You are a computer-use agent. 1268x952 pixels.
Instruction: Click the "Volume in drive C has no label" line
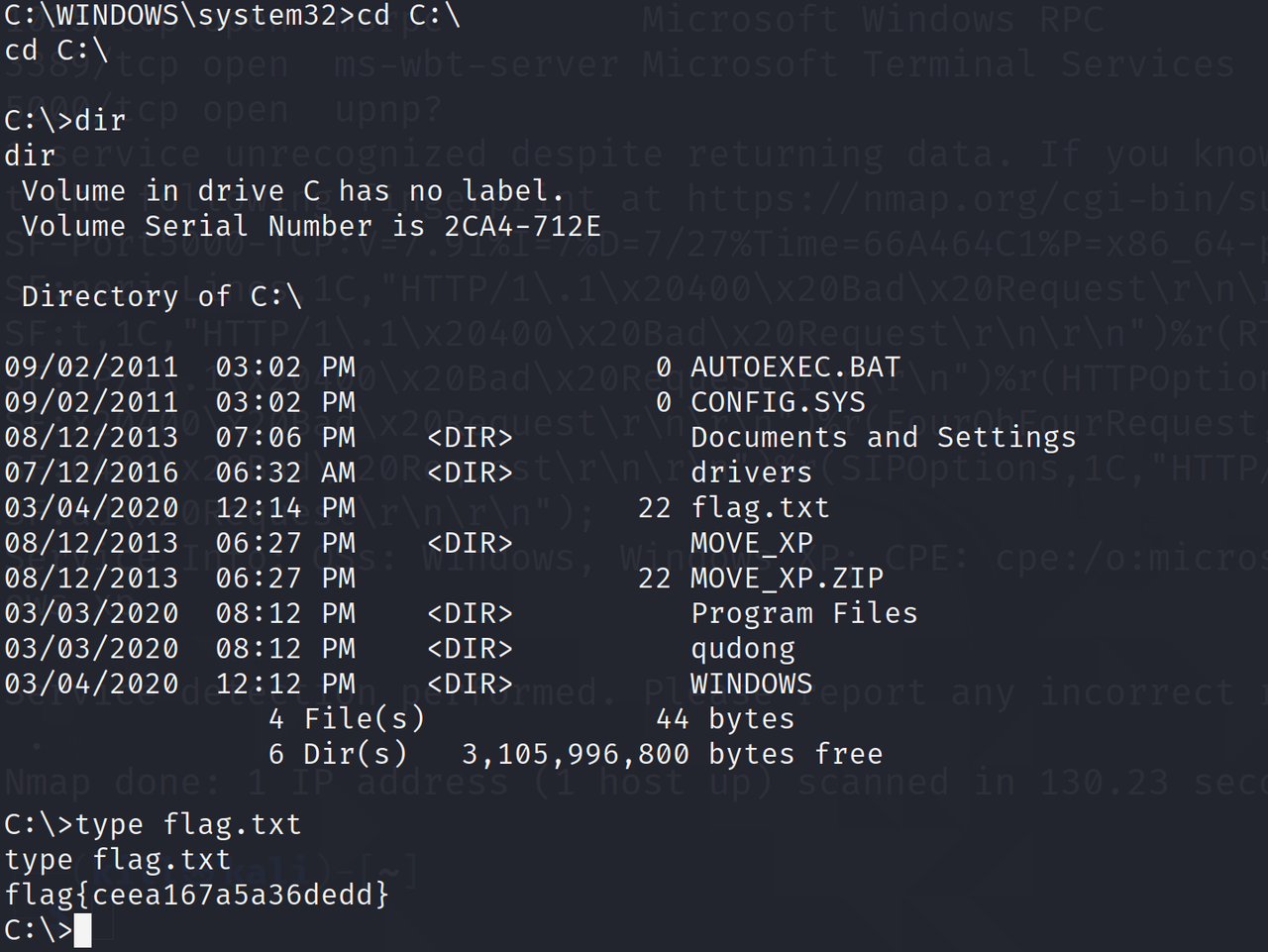pos(293,191)
